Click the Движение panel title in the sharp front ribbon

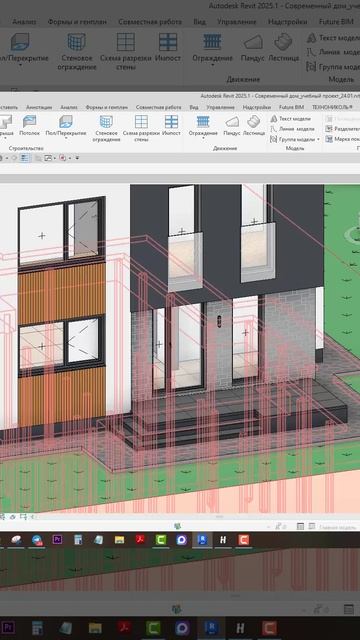click(225, 149)
